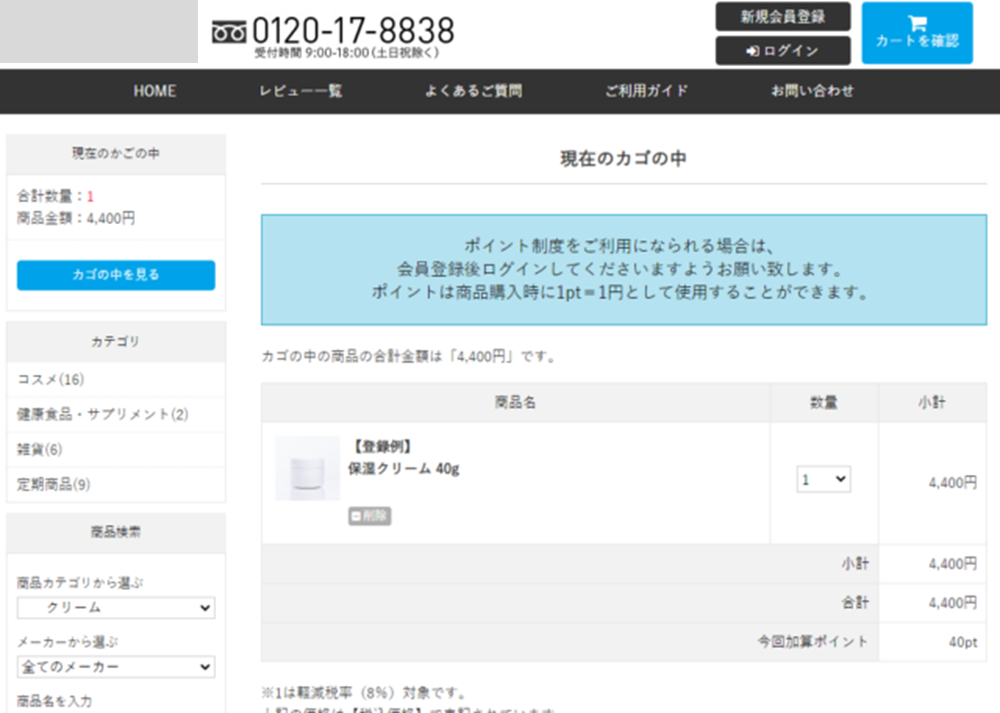The width and height of the screenshot is (1000, 713).
Task: Click the shopping cart icon
Action: [x=916, y=23]
